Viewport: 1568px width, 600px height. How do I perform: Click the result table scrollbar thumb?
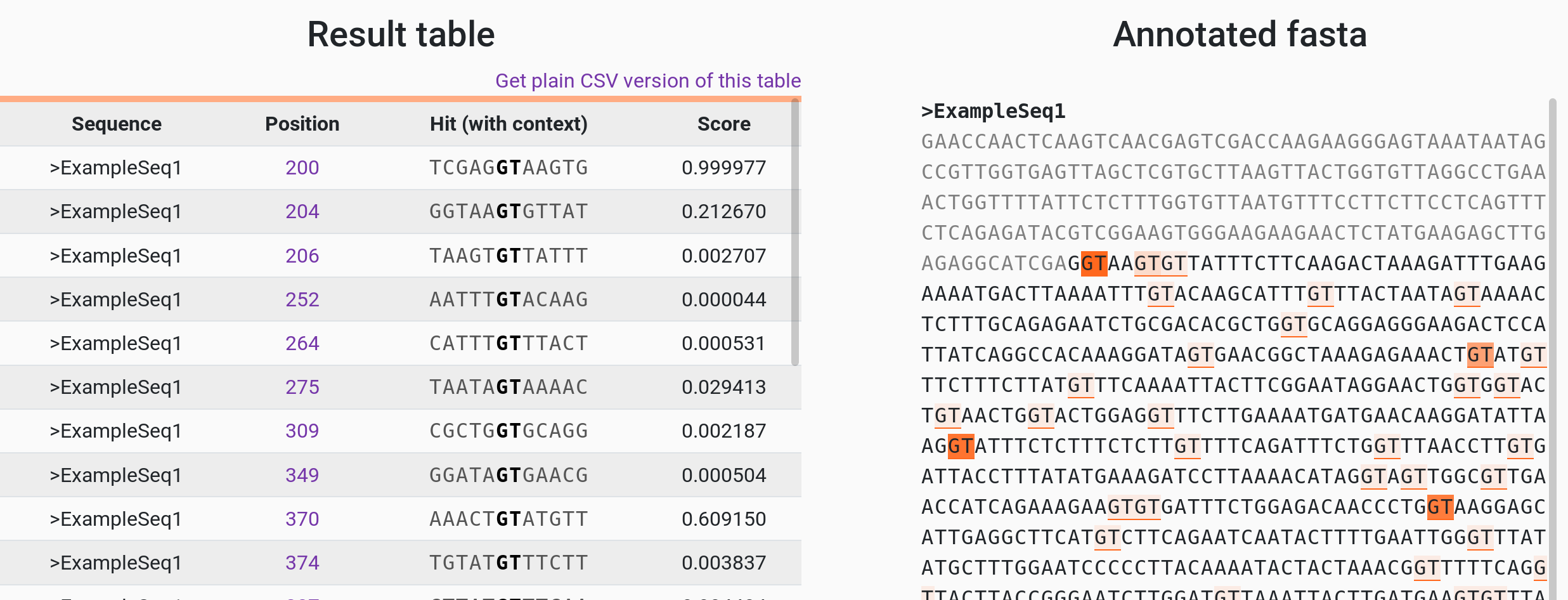pos(795,232)
